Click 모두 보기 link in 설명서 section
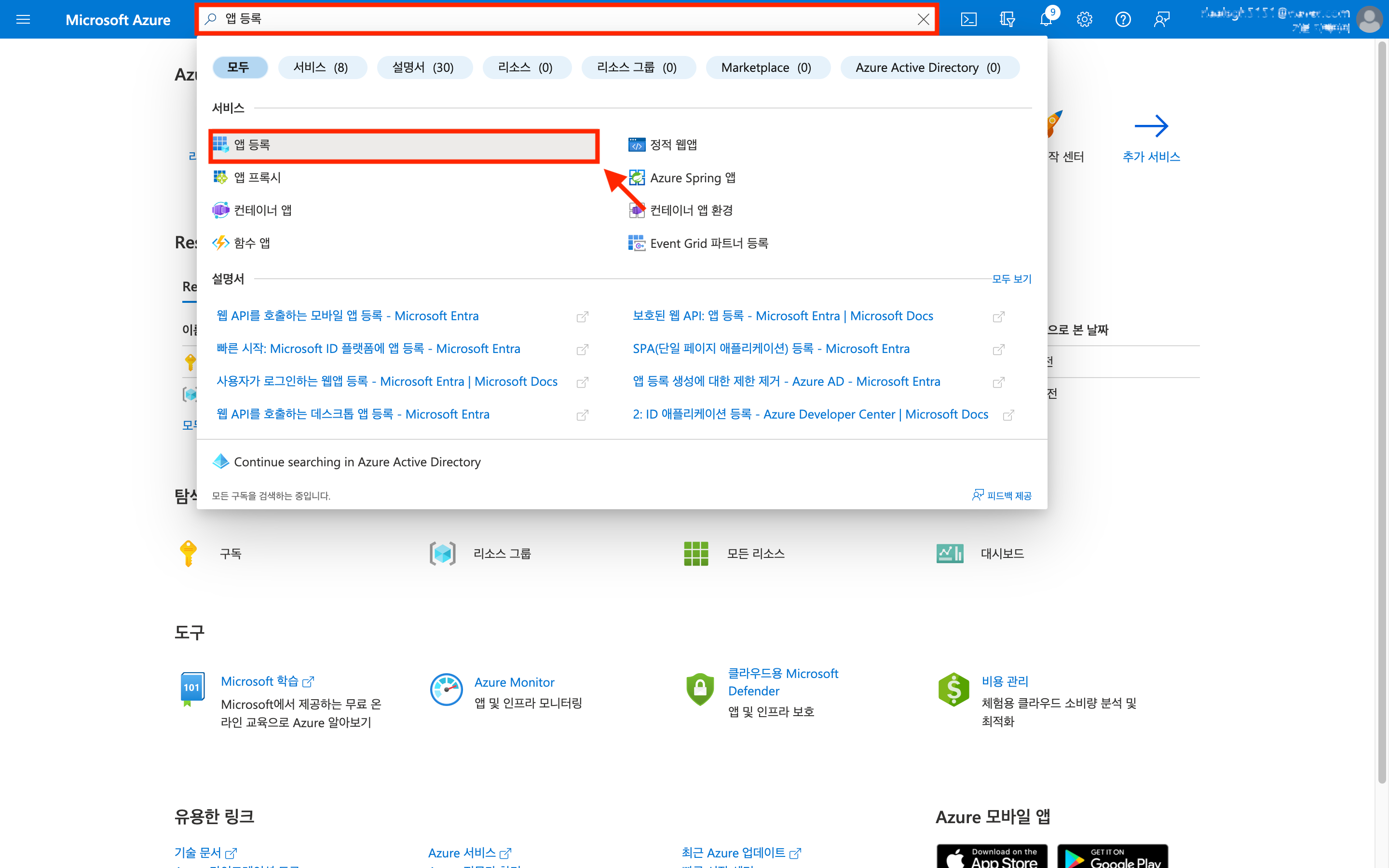1389x868 pixels. [1011, 279]
